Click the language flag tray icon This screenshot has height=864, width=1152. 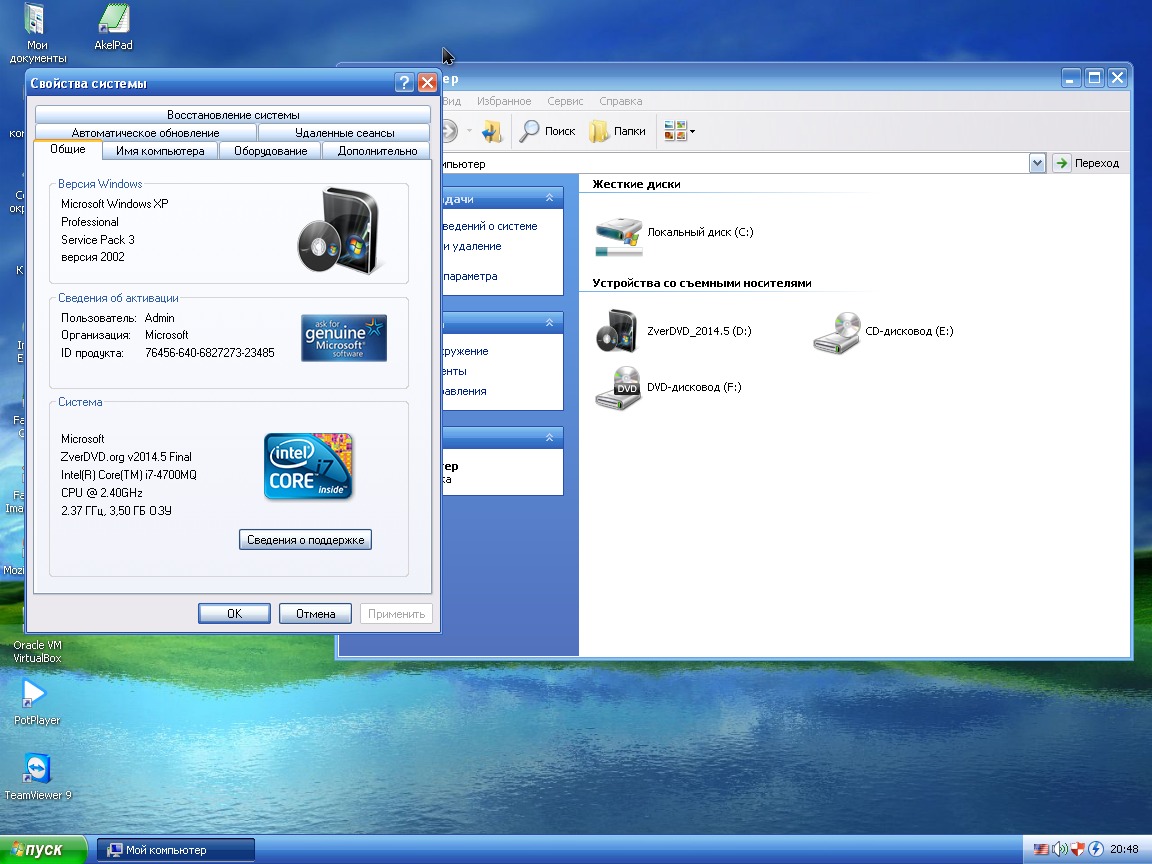click(x=1042, y=850)
